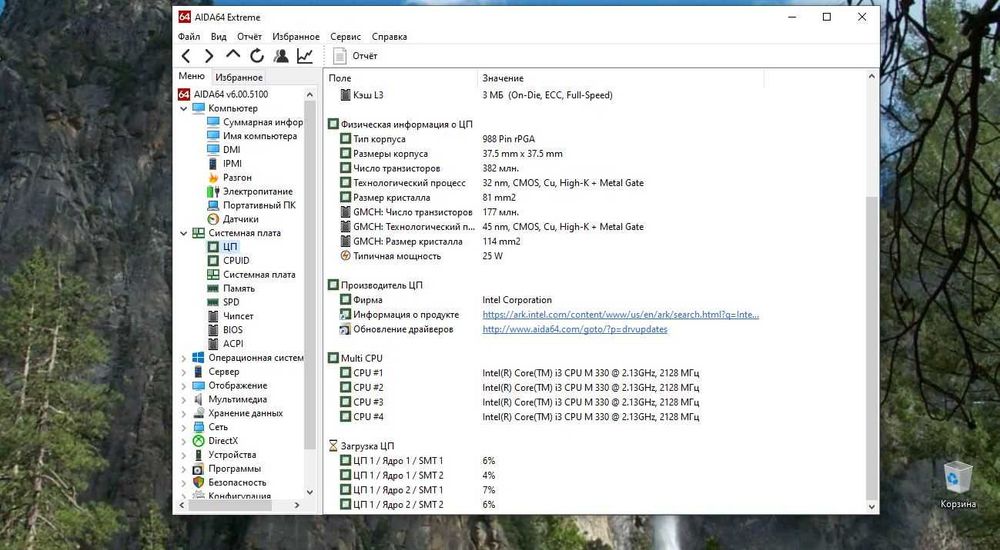Switch to the Избранное tab in side panel
This screenshot has width=1000, height=550.
pos(239,77)
